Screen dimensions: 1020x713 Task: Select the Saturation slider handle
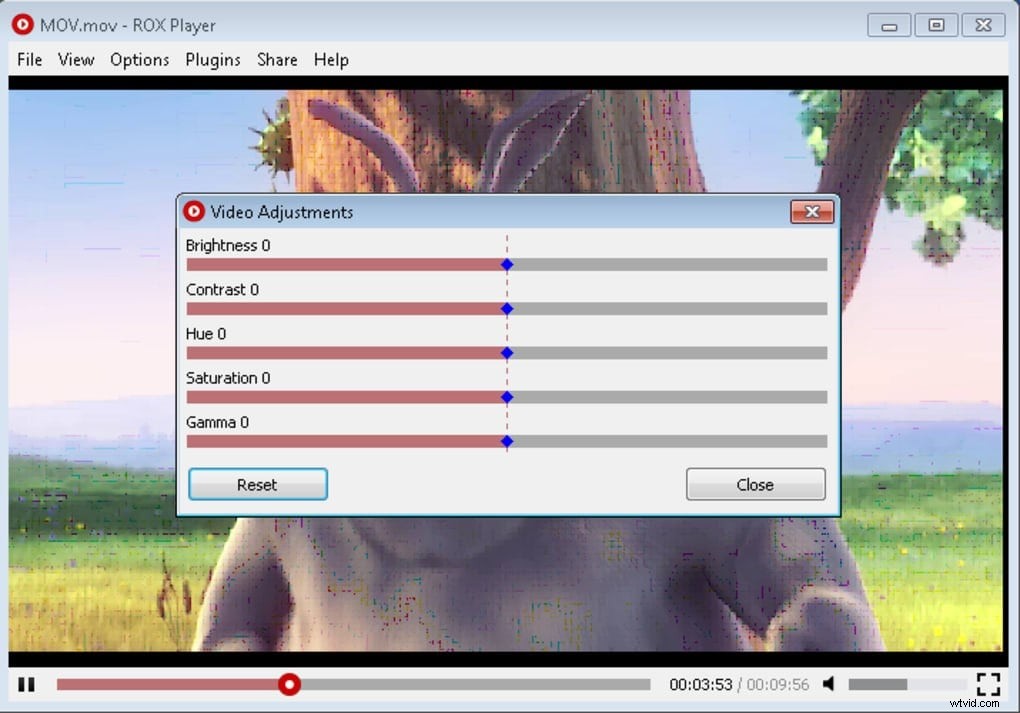click(507, 396)
